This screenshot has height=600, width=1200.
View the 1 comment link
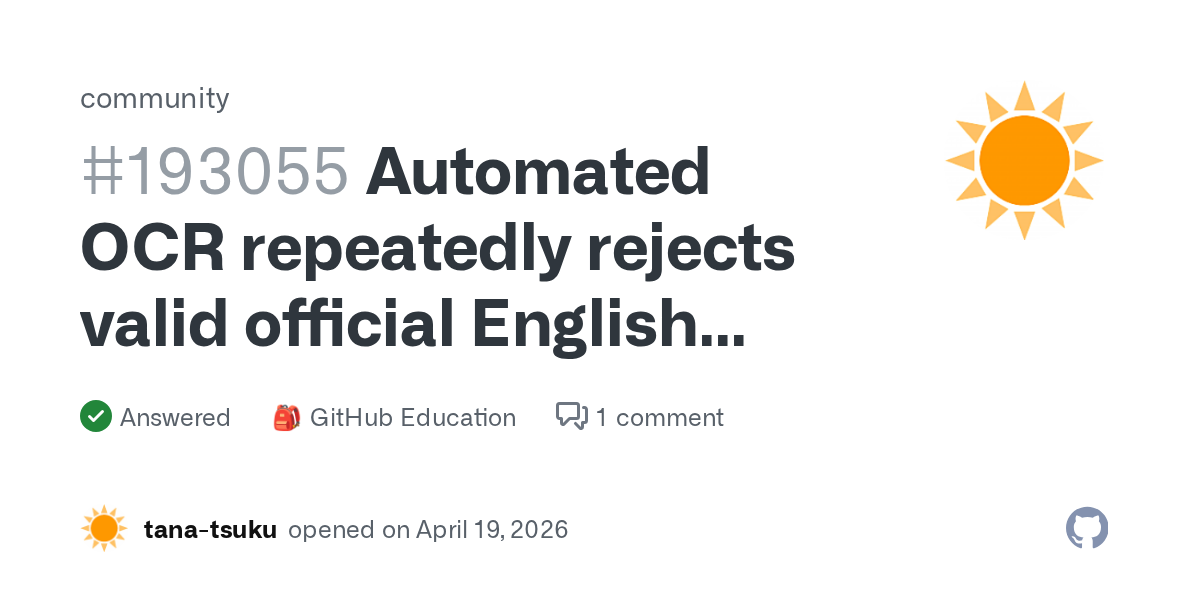[x=659, y=417]
